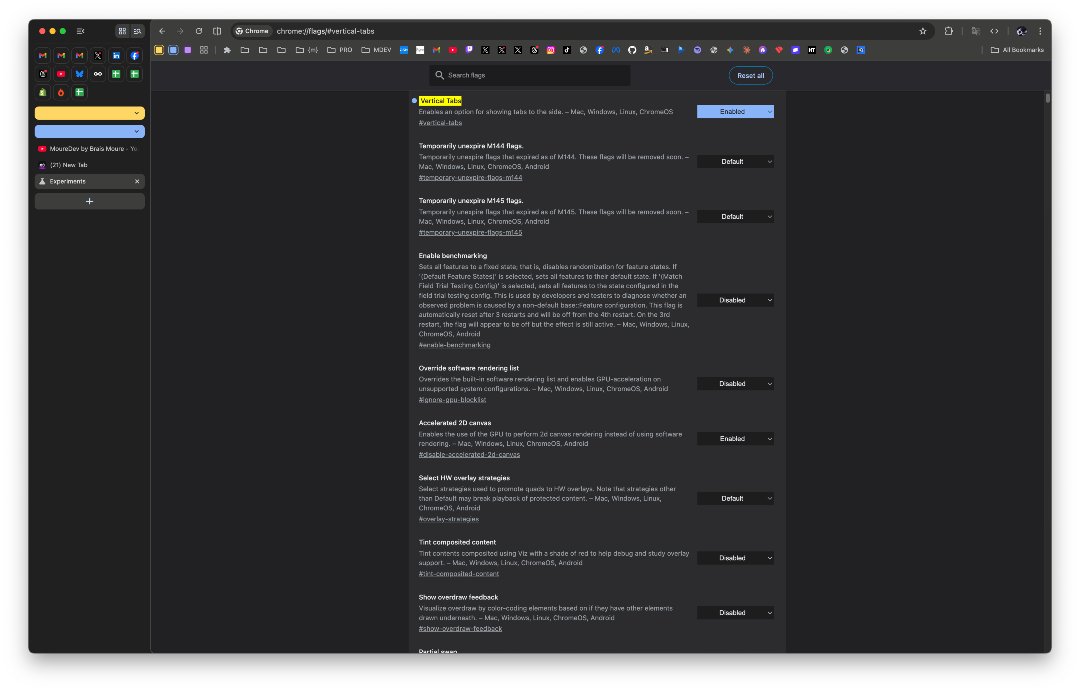Switch to MoureDev by Brais Moure tab
1080x691 pixels.
pyautogui.click(x=90, y=149)
